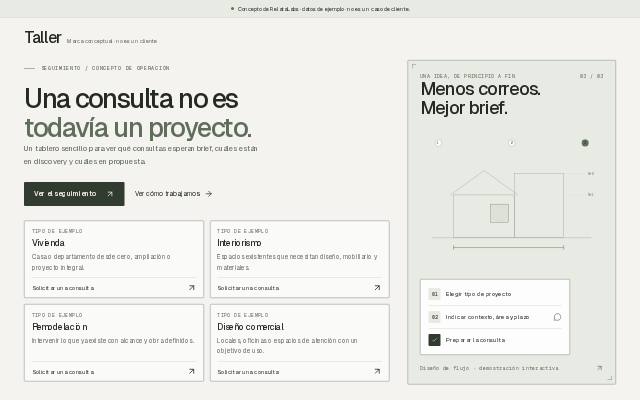Click the 'Menos correos. Mejor brief.' heading
The height and width of the screenshot is (400, 640).
(x=480, y=99)
